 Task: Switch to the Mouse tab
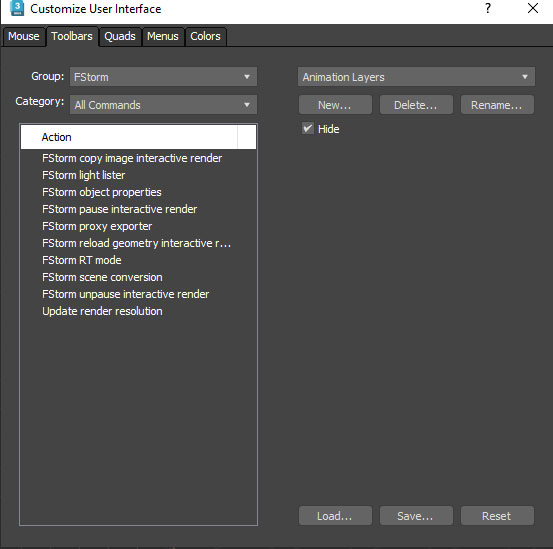point(24,36)
